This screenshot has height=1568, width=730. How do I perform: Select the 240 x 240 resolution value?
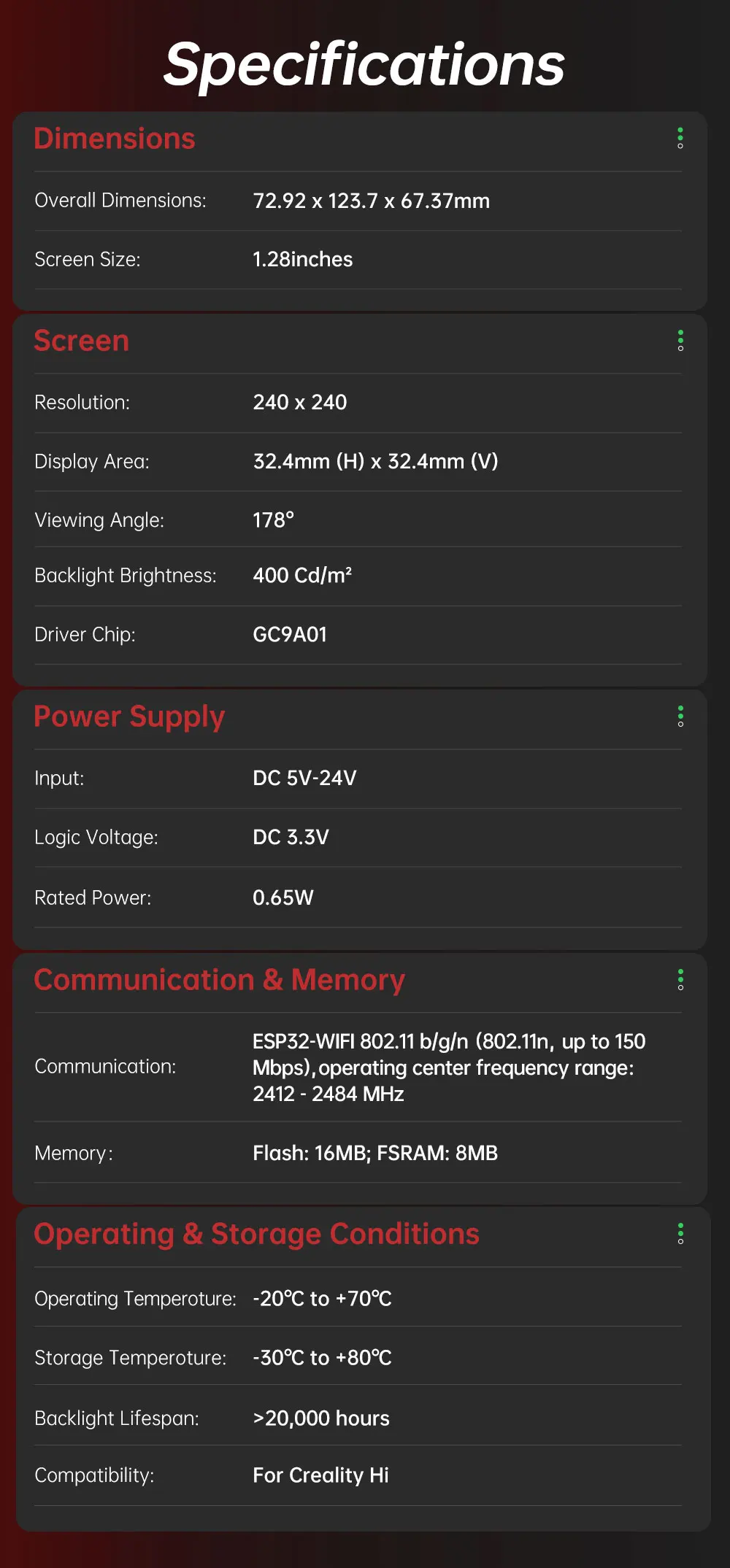point(299,402)
